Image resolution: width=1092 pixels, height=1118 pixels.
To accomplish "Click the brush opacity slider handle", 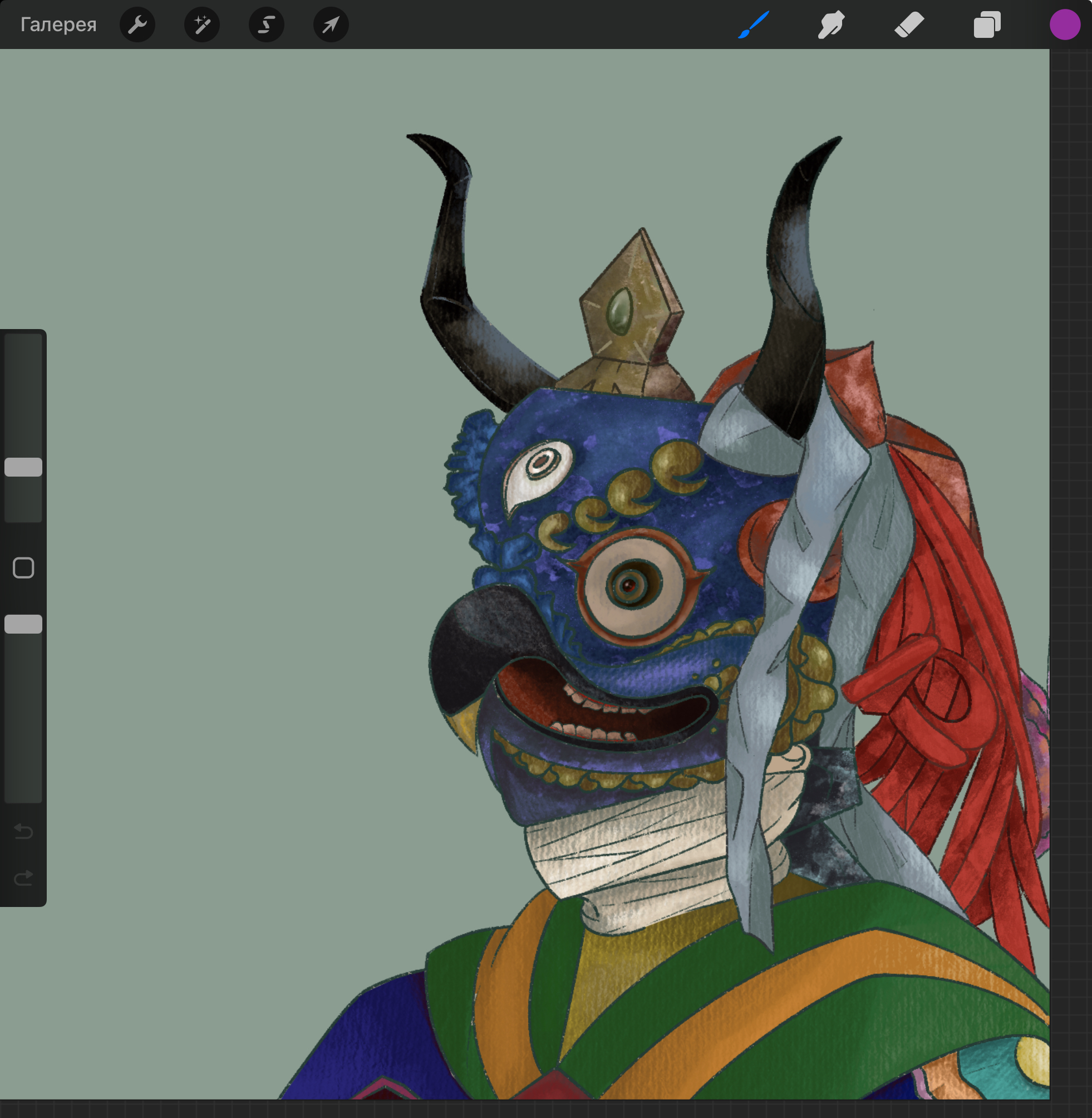I will coord(23,624).
